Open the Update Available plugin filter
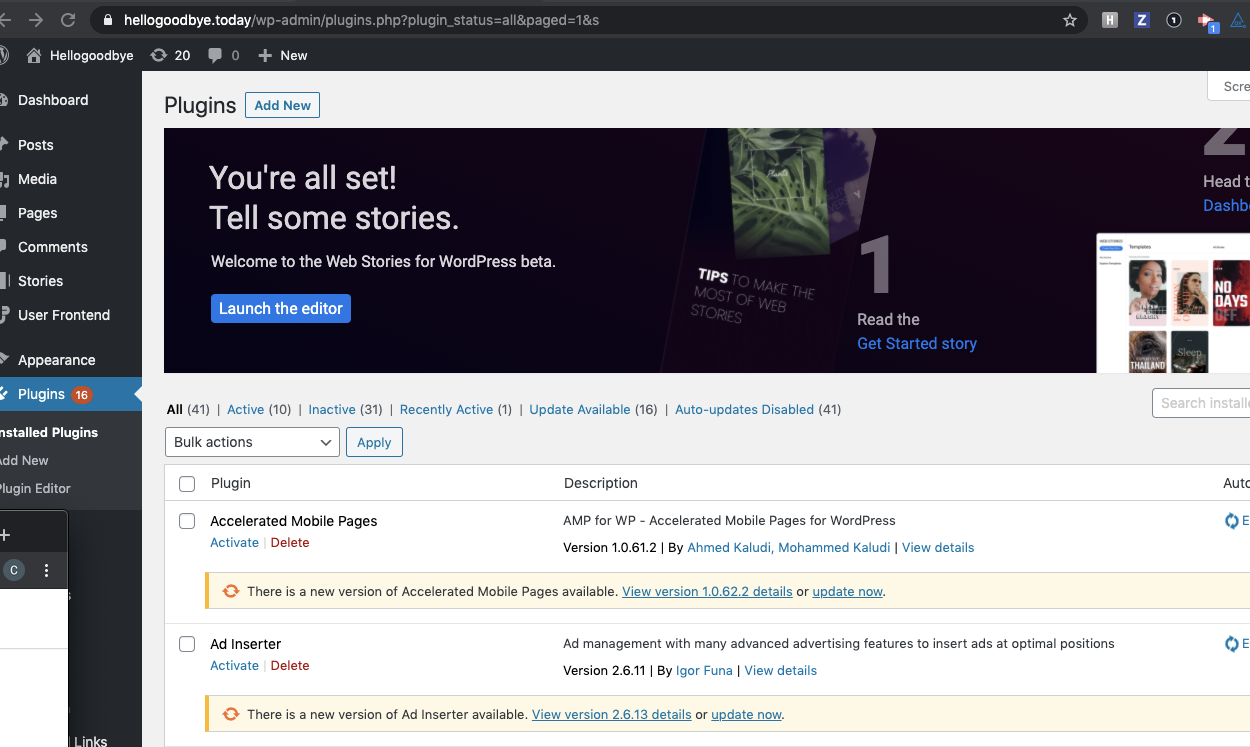Viewport: 1250px width, 747px height. tap(580, 409)
